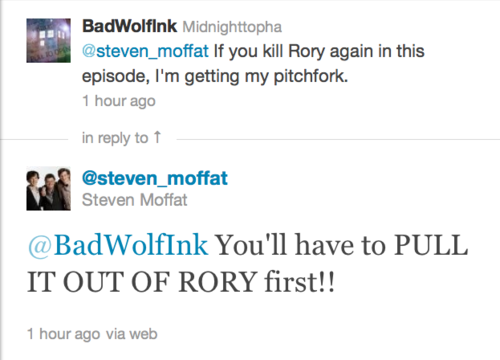This screenshot has height=360, width=500.
Task: Click the up arrow beside 'in reply to'
Action: [157, 137]
